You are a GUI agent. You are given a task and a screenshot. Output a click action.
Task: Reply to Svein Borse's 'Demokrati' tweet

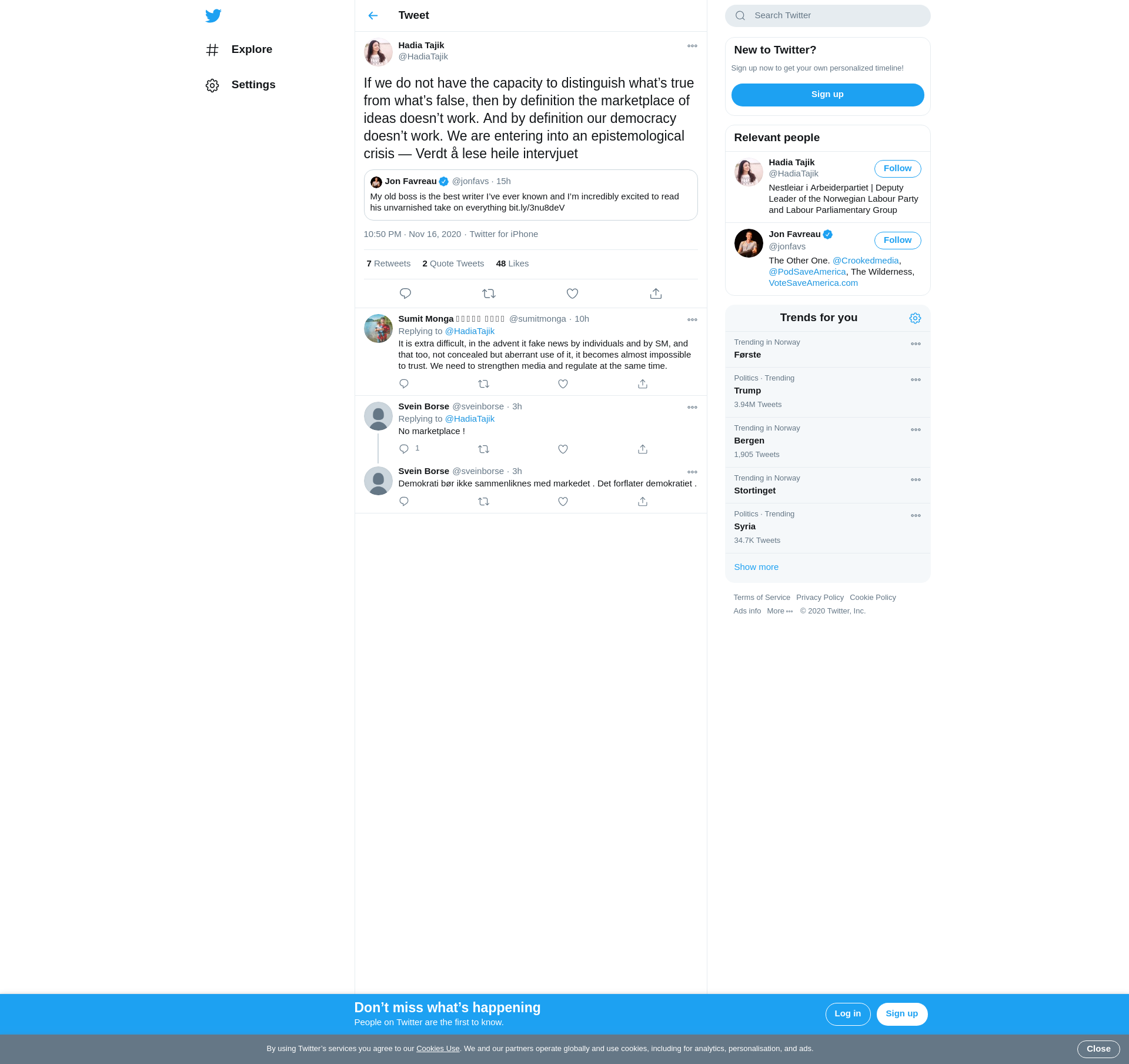click(404, 502)
